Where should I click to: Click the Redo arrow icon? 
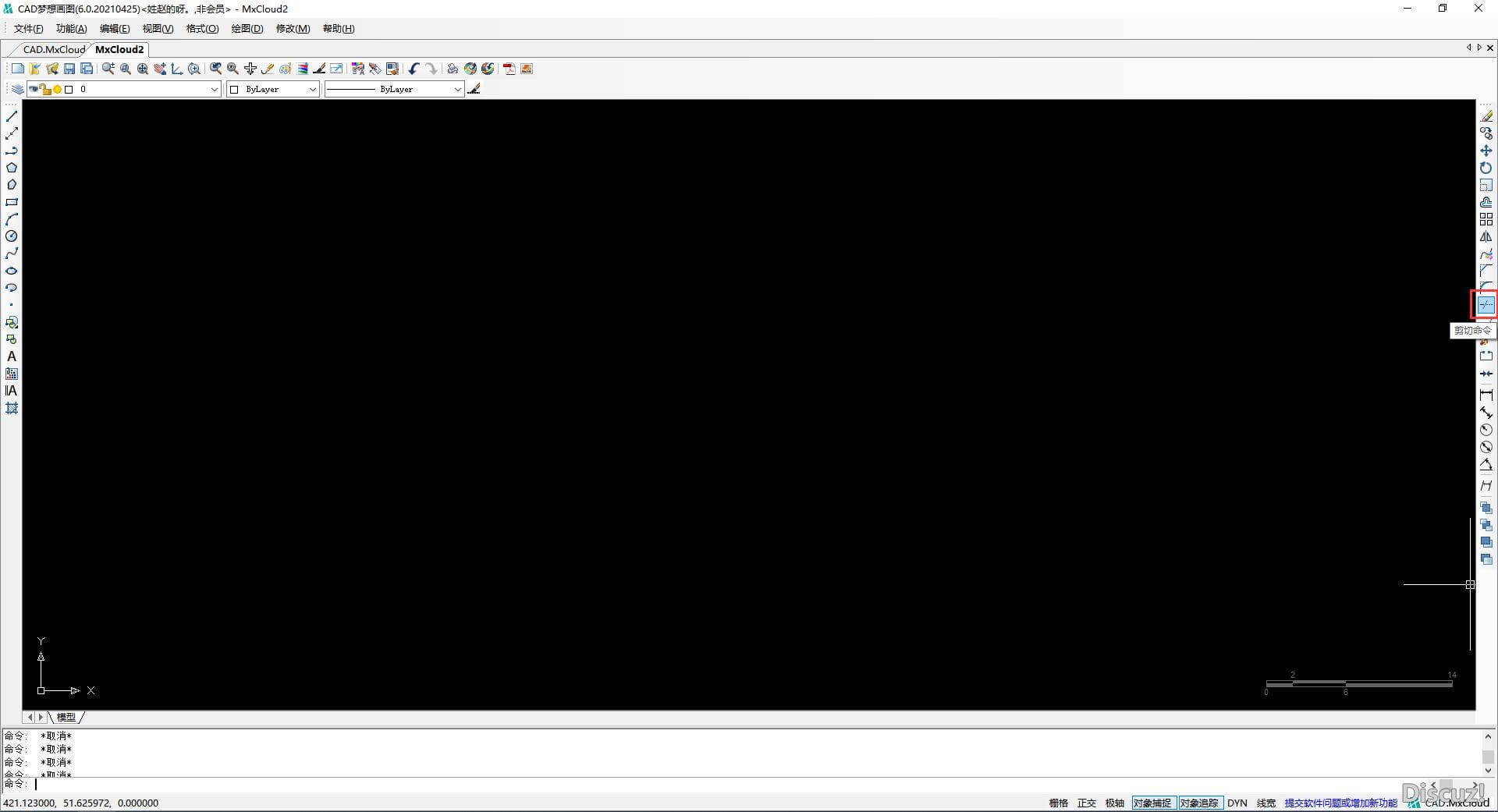431,69
